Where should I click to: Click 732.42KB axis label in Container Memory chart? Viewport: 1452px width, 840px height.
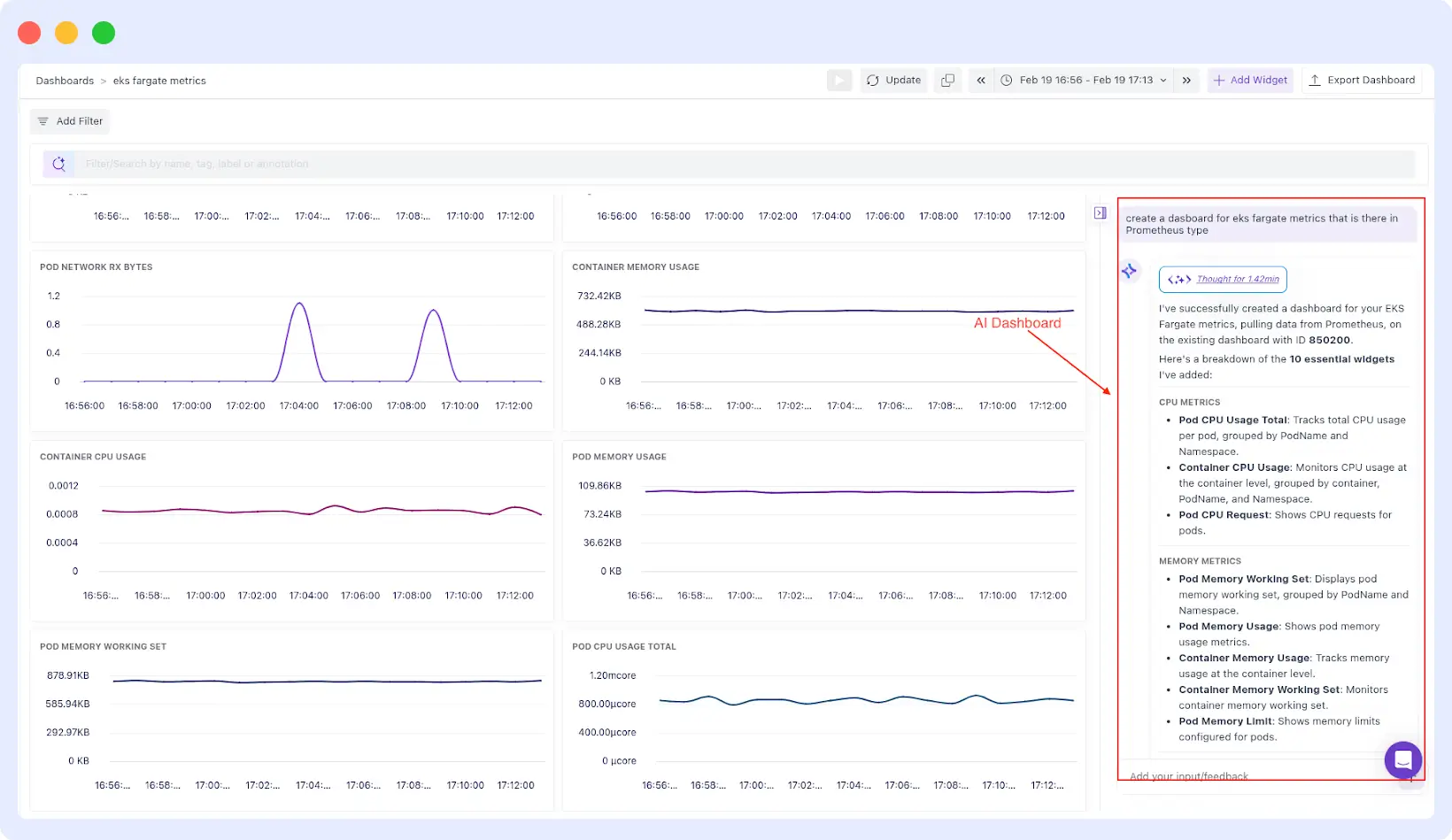coord(599,297)
